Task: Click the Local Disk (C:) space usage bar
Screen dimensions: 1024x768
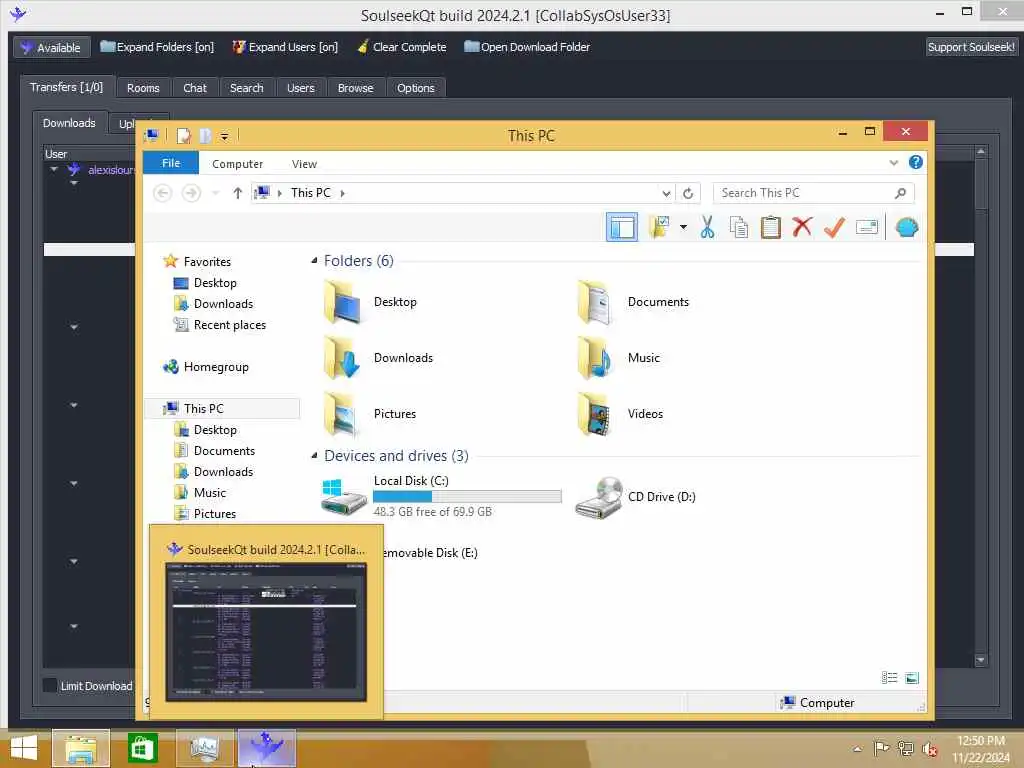Action: (467, 496)
